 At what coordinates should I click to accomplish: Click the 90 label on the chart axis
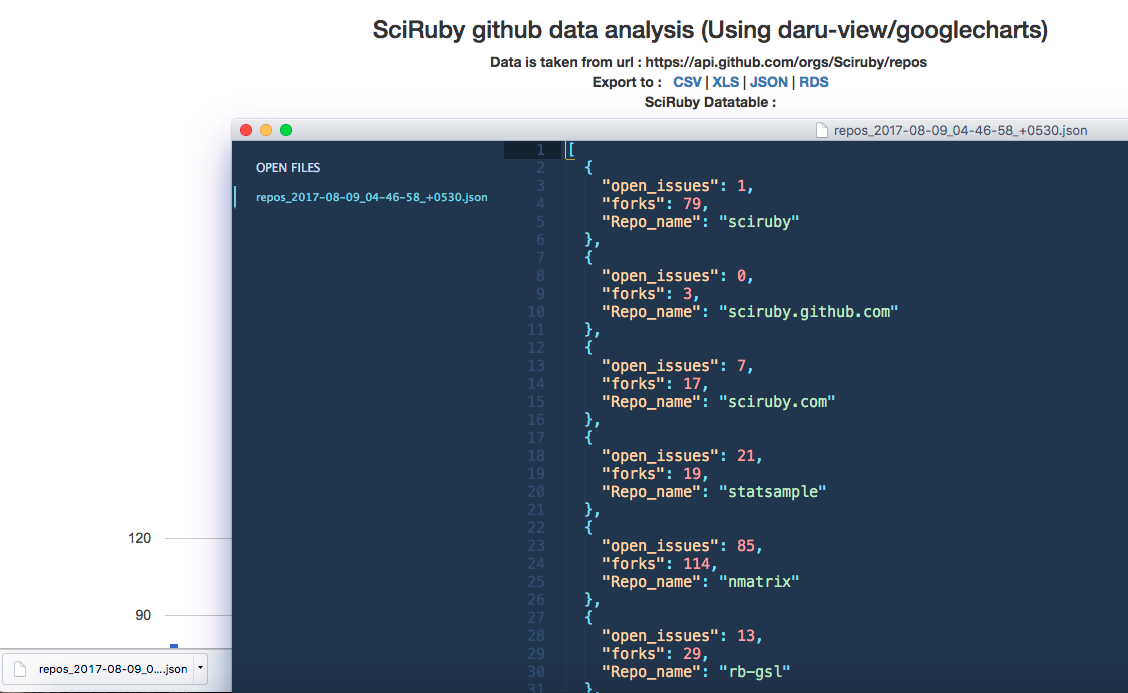point(141,616)
